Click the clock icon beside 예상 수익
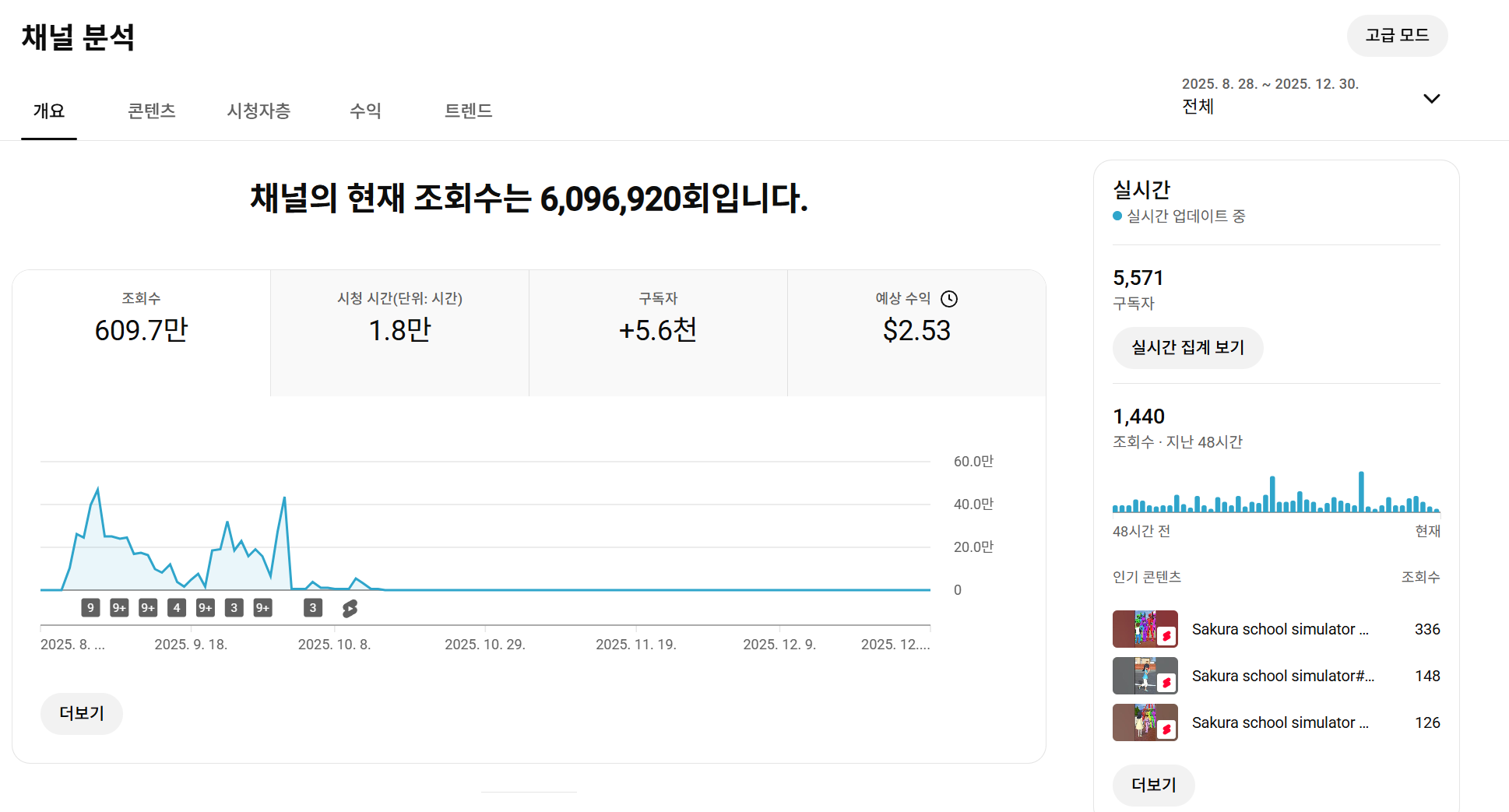The height and width of the screenshot is (812, 1509). [948, 299]
